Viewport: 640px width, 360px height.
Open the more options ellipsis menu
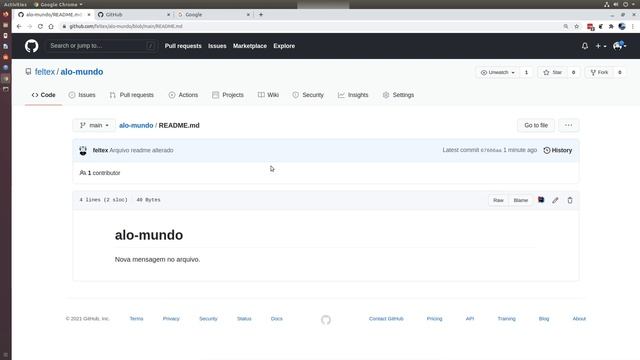click(x=569, y=125)
